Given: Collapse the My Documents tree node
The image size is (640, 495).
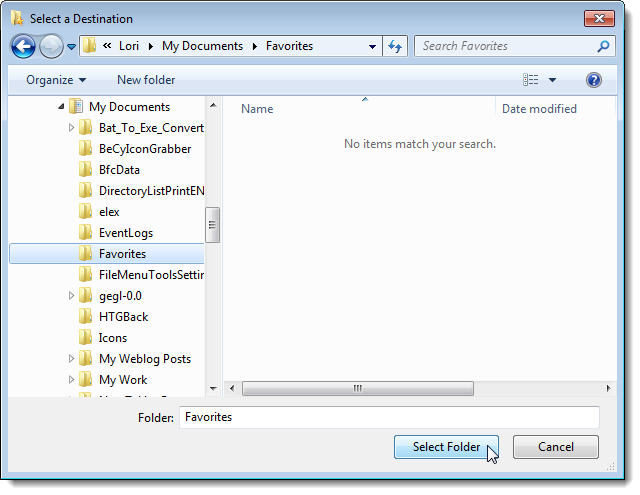Looking at the screenshot, I should [61, 107].
